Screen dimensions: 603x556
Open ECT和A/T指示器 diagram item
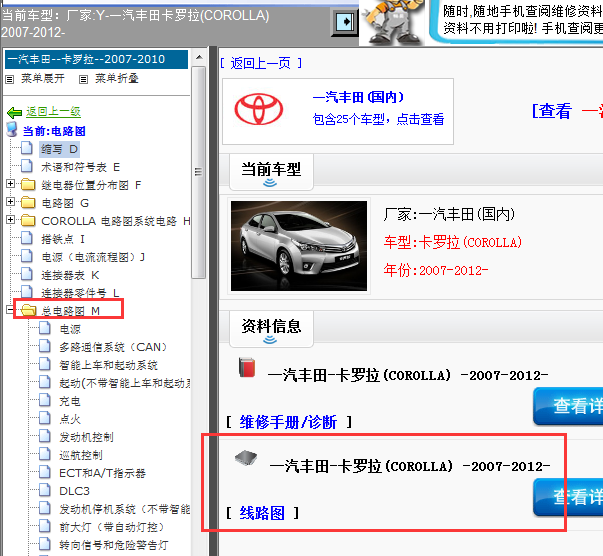pos(102,473)
